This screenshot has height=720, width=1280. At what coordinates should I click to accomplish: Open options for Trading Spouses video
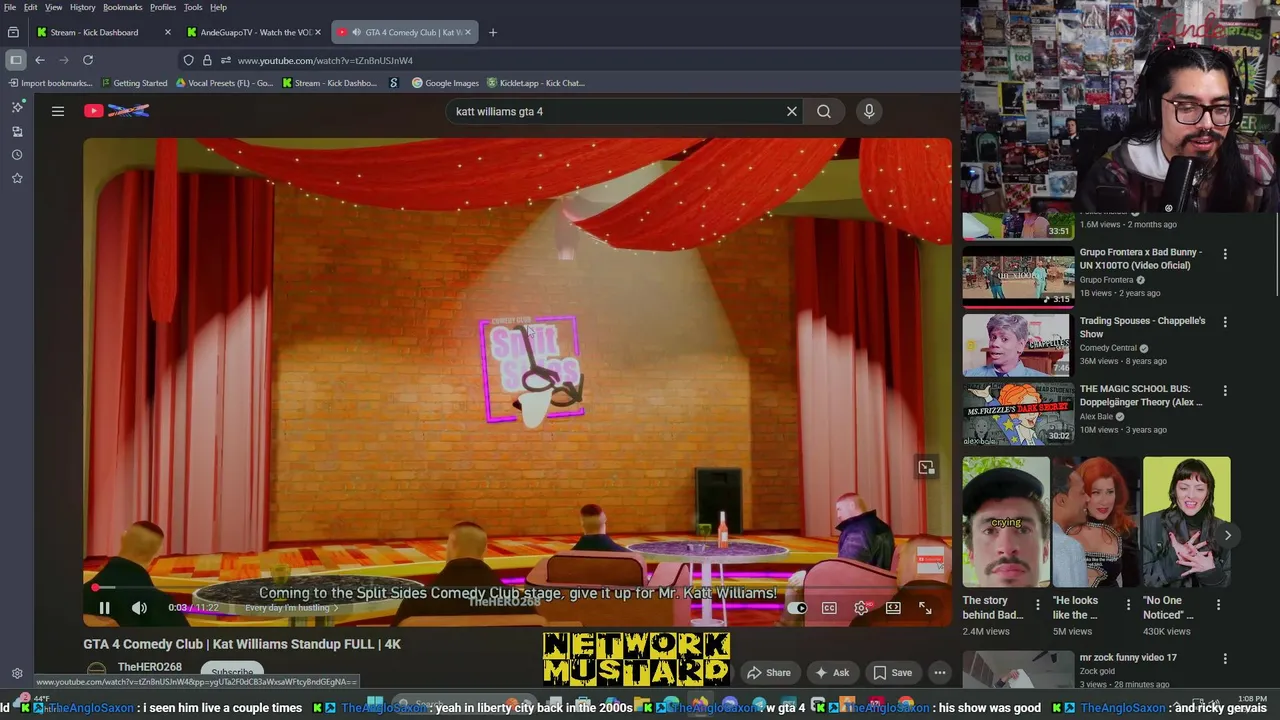(1225, 322)
